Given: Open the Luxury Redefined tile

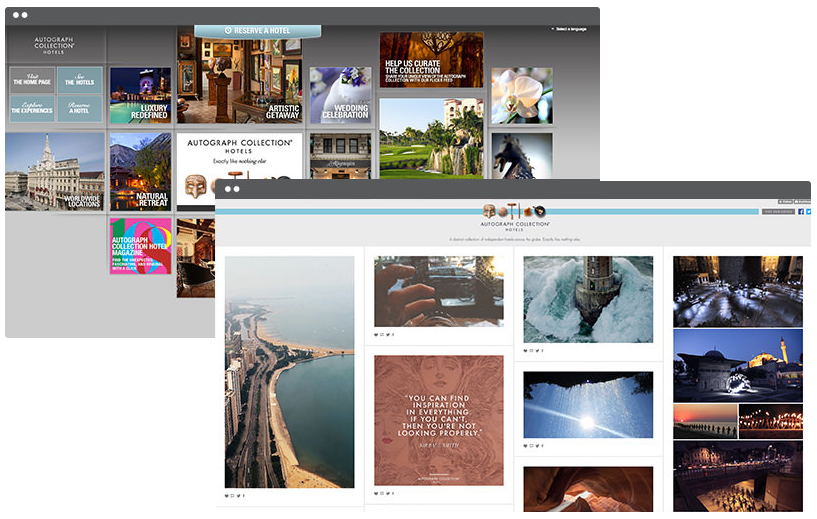Looking at the screenshot, I should click(141, 95).
